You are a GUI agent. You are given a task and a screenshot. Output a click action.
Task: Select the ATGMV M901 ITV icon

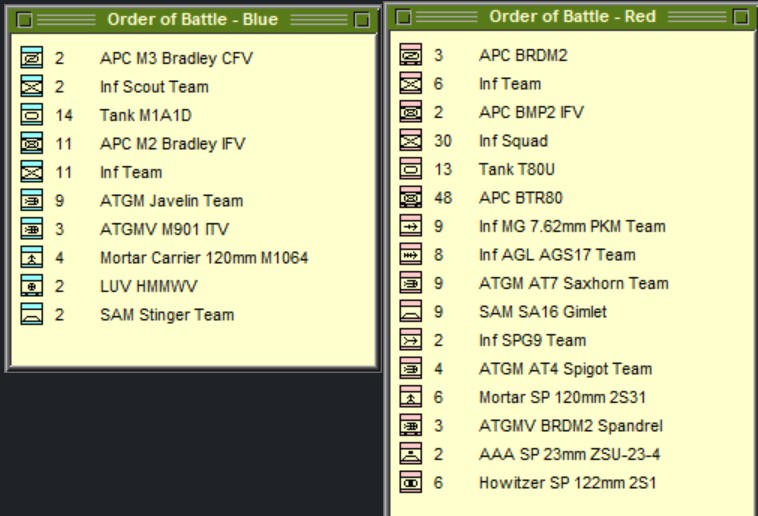click(x=31, y=229)
